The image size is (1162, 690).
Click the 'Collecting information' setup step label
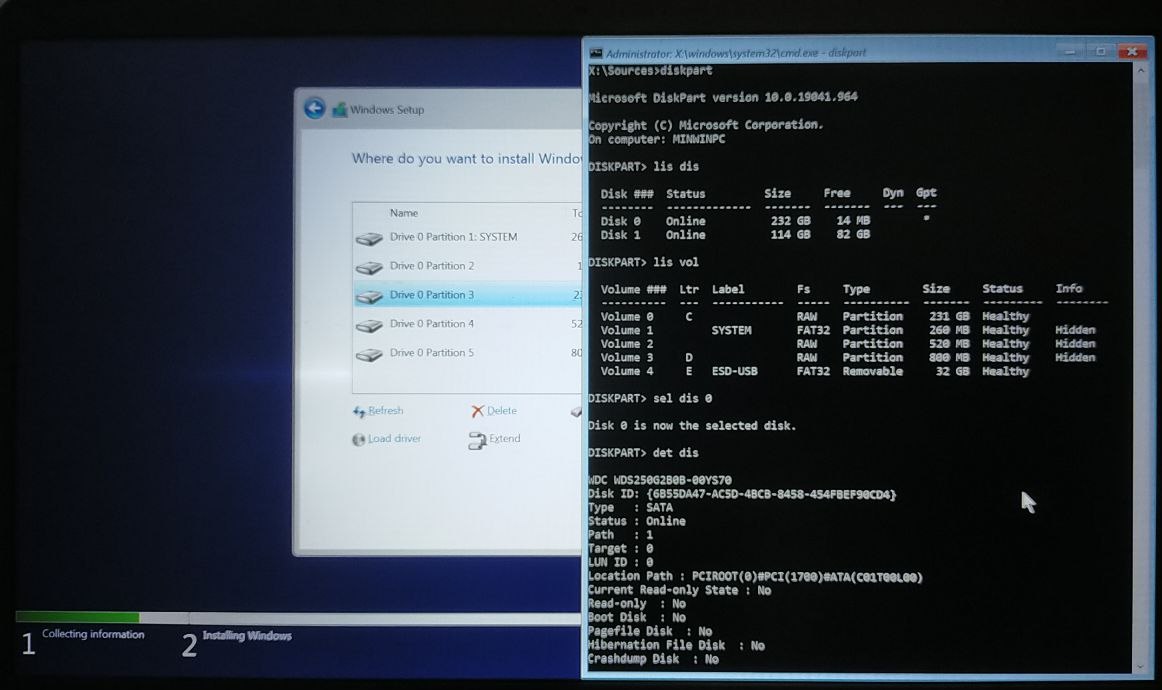93,634
